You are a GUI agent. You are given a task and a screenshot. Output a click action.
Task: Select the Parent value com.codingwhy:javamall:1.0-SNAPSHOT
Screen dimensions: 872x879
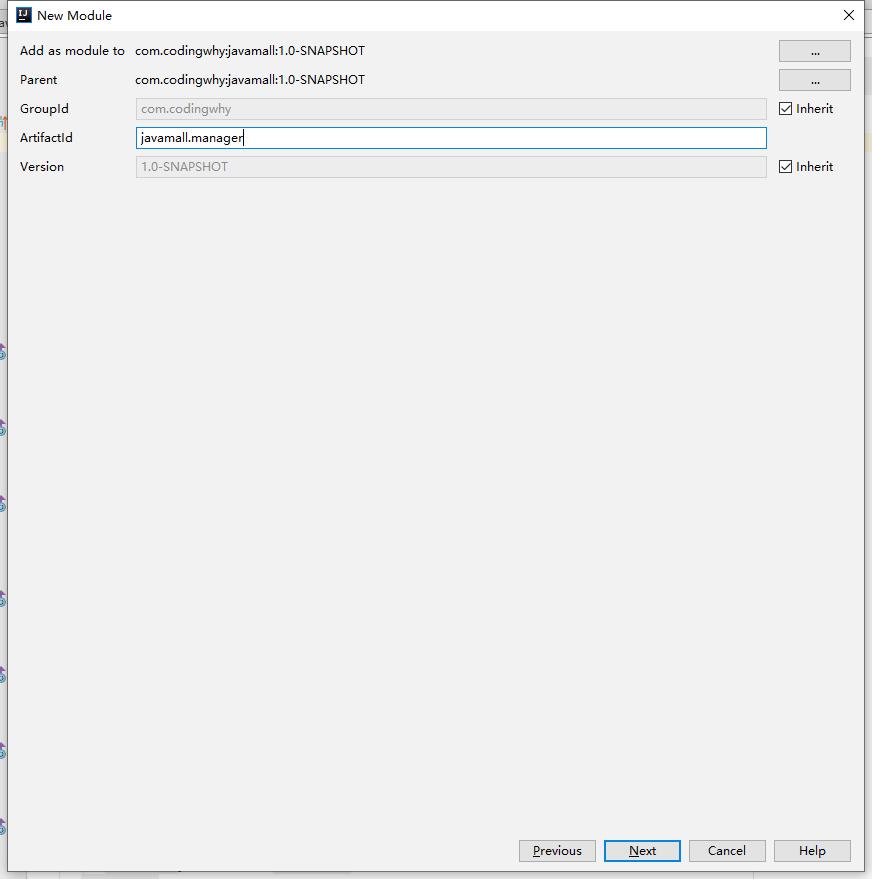[250, 80]
